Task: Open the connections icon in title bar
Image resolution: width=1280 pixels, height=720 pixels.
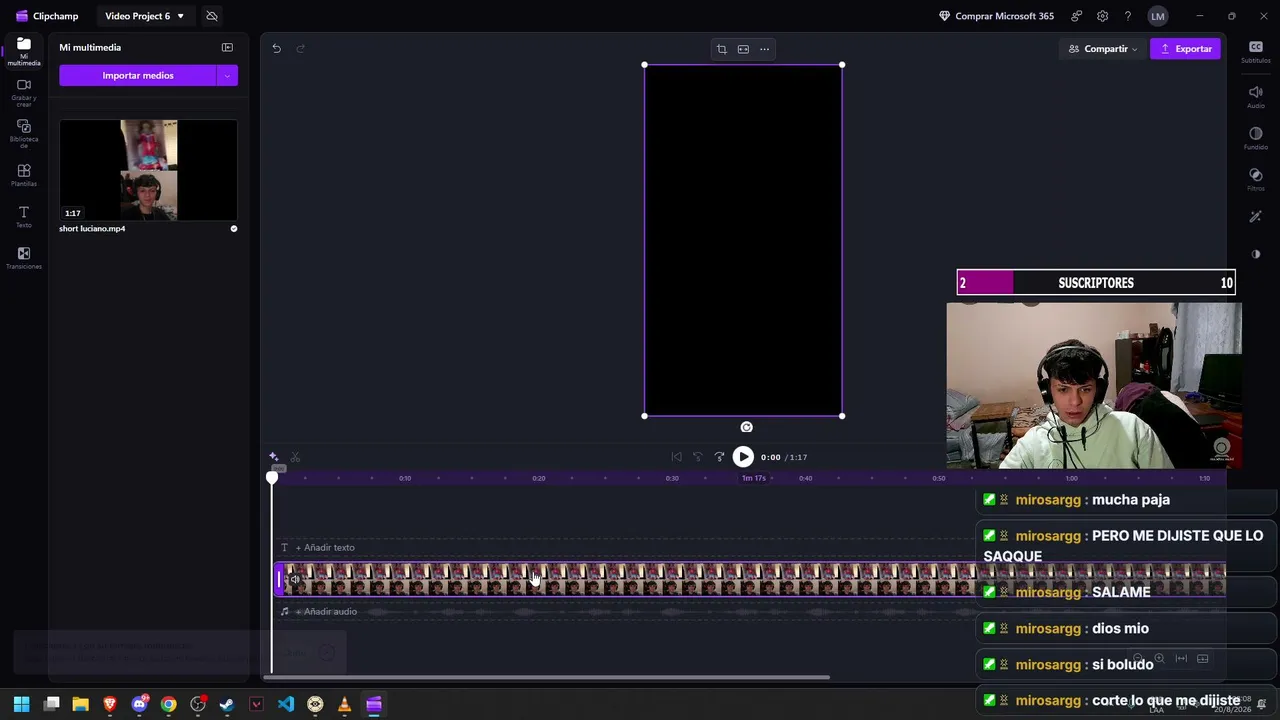Action: 1076,16
